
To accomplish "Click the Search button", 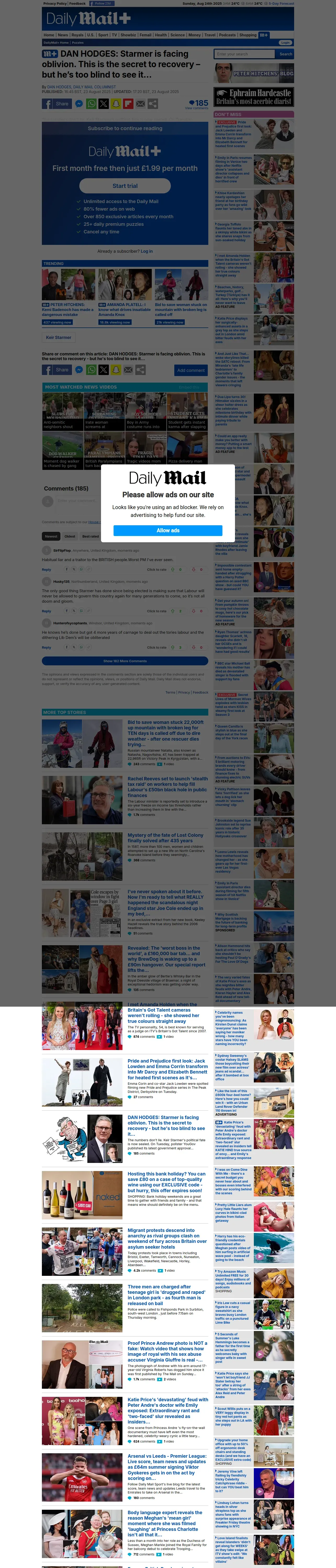I will pos(285,54).
